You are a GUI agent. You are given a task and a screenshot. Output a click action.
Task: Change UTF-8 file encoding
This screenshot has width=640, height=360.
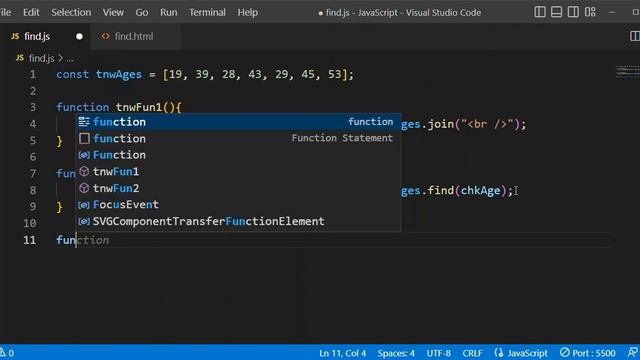coord(439,353)
